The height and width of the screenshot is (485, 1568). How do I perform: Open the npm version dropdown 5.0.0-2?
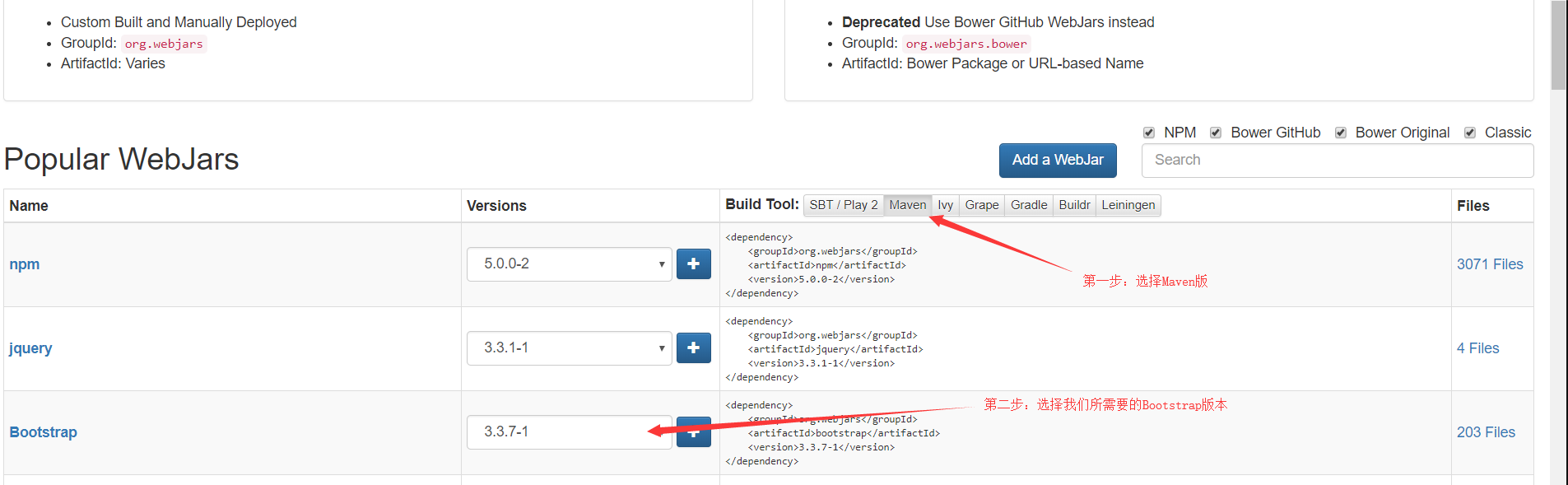(570, 264)
